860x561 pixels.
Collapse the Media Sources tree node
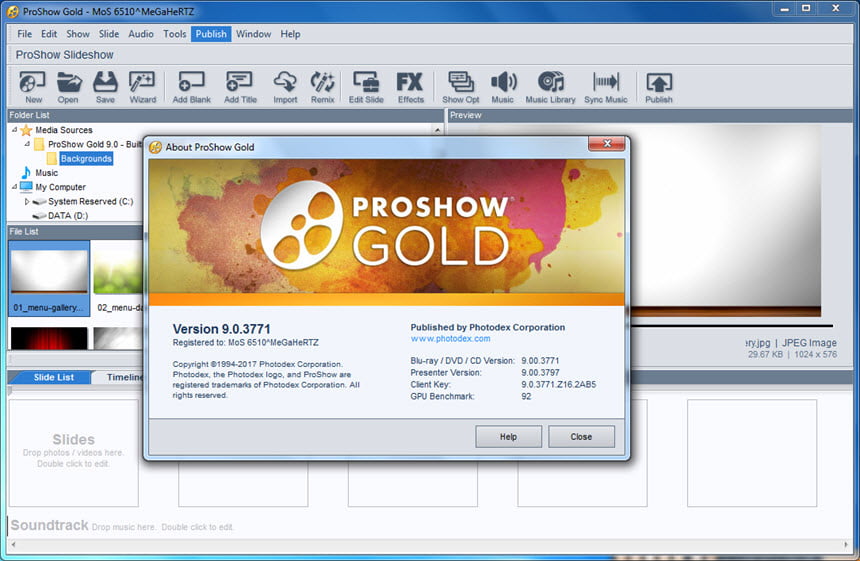pyautogui.click(x=14, y=130)
